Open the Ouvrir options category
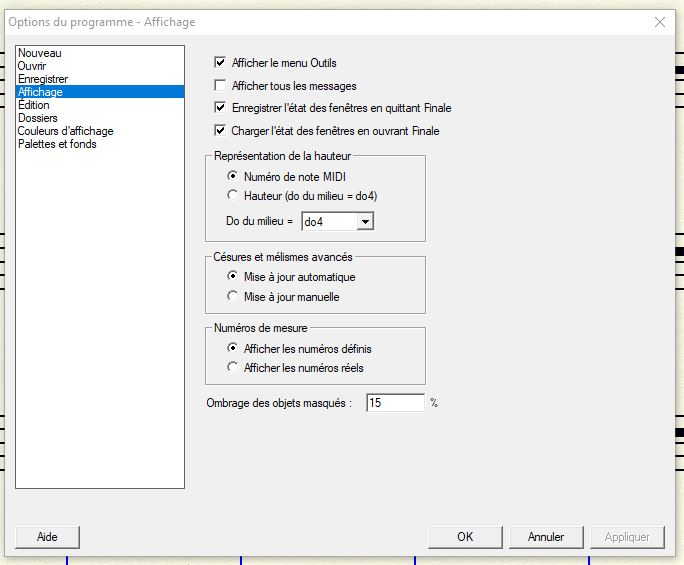Image resolution: width=684 pixels, height=565 pixels. click(x=32, y=66)
